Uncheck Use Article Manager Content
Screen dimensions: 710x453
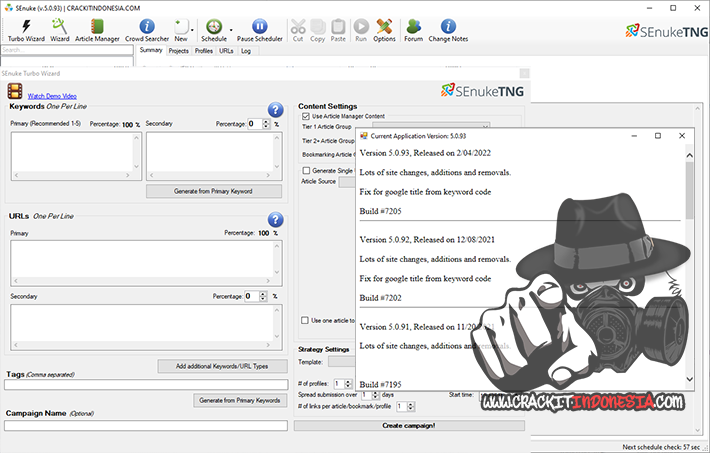[x=306, y=116]
